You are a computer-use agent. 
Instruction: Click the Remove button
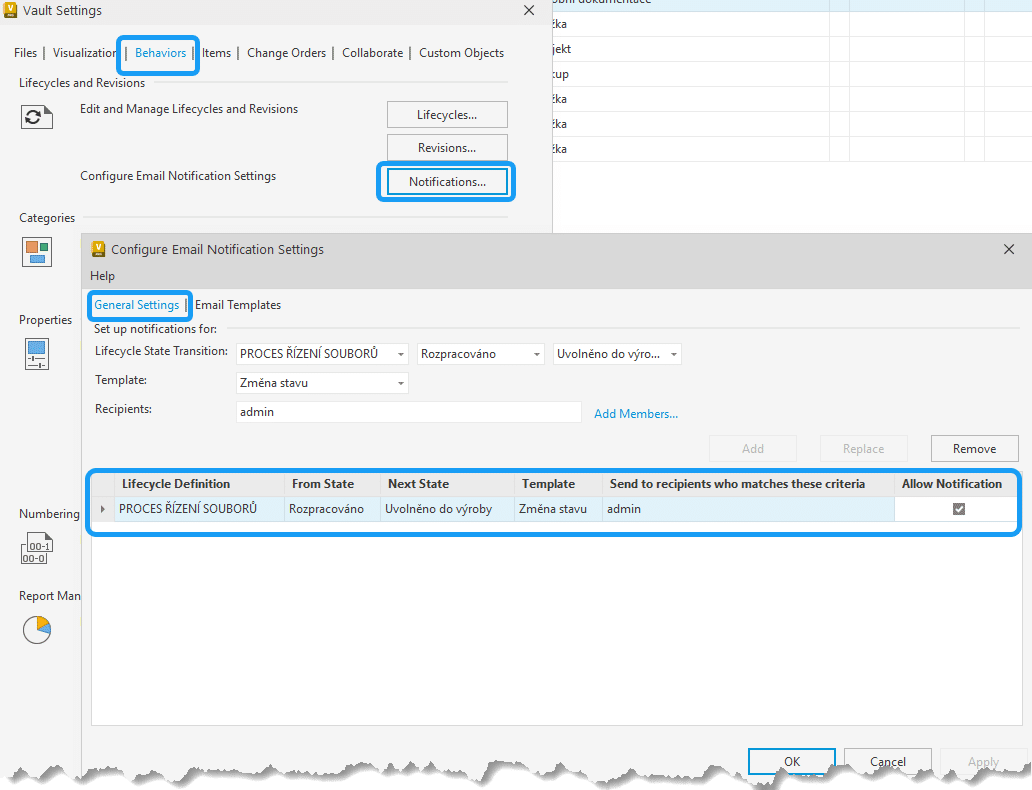(975, 448)
